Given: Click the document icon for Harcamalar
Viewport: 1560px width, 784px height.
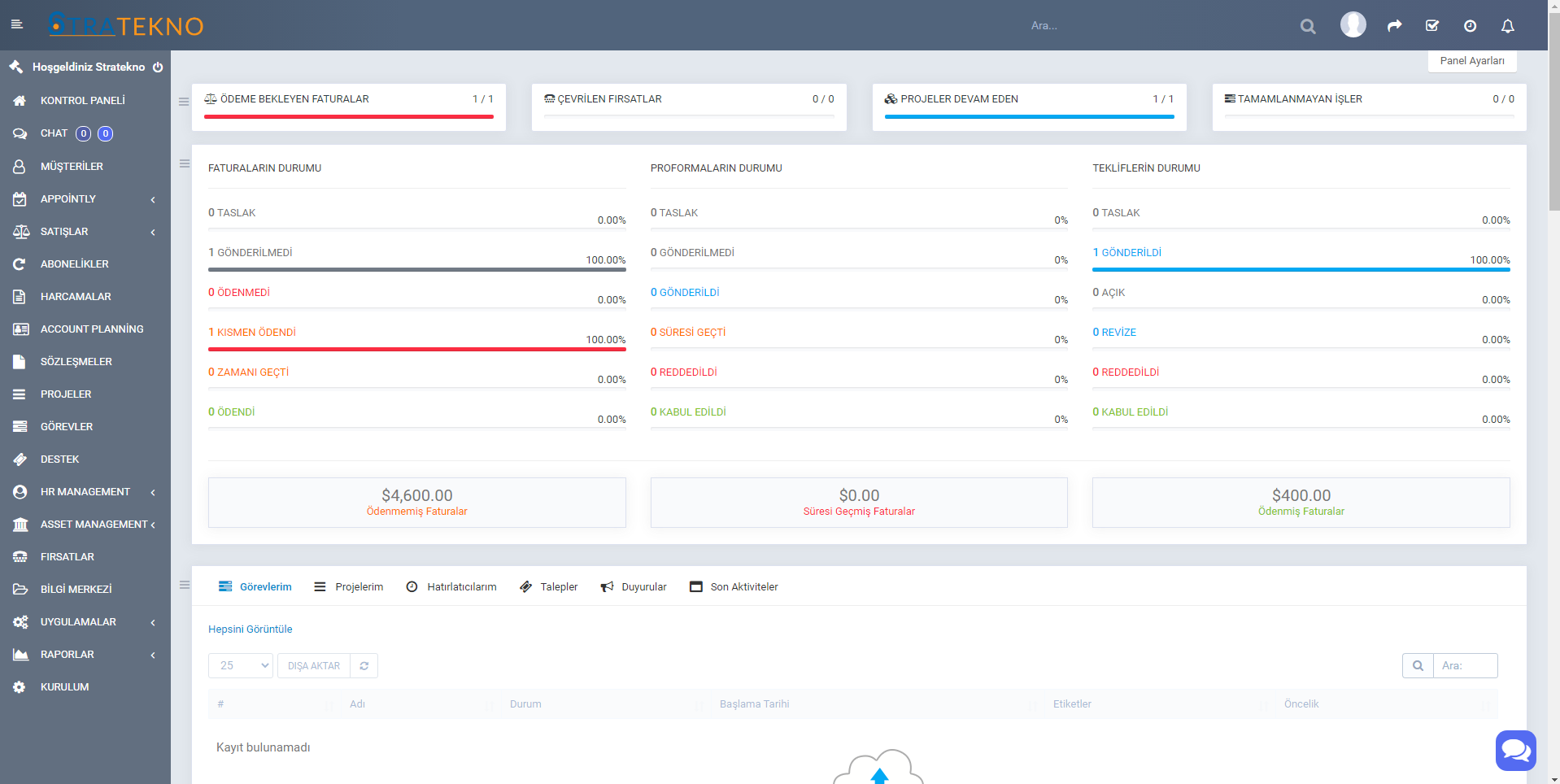Looking at the screenshot, I should click(20, 297).
